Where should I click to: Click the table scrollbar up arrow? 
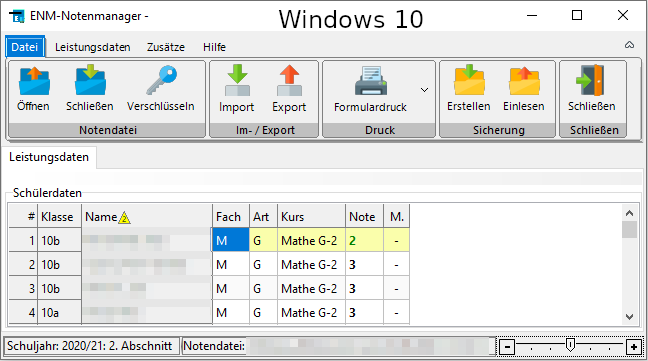pyautogui.click(x=629, y=213)
